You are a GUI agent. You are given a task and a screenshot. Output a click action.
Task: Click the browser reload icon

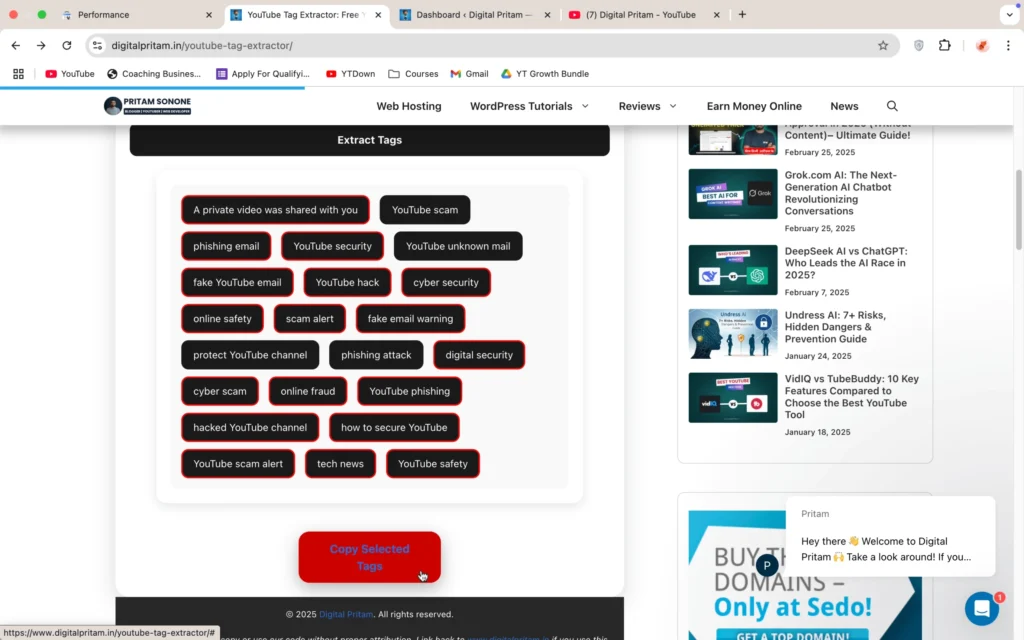coord(67,45)
